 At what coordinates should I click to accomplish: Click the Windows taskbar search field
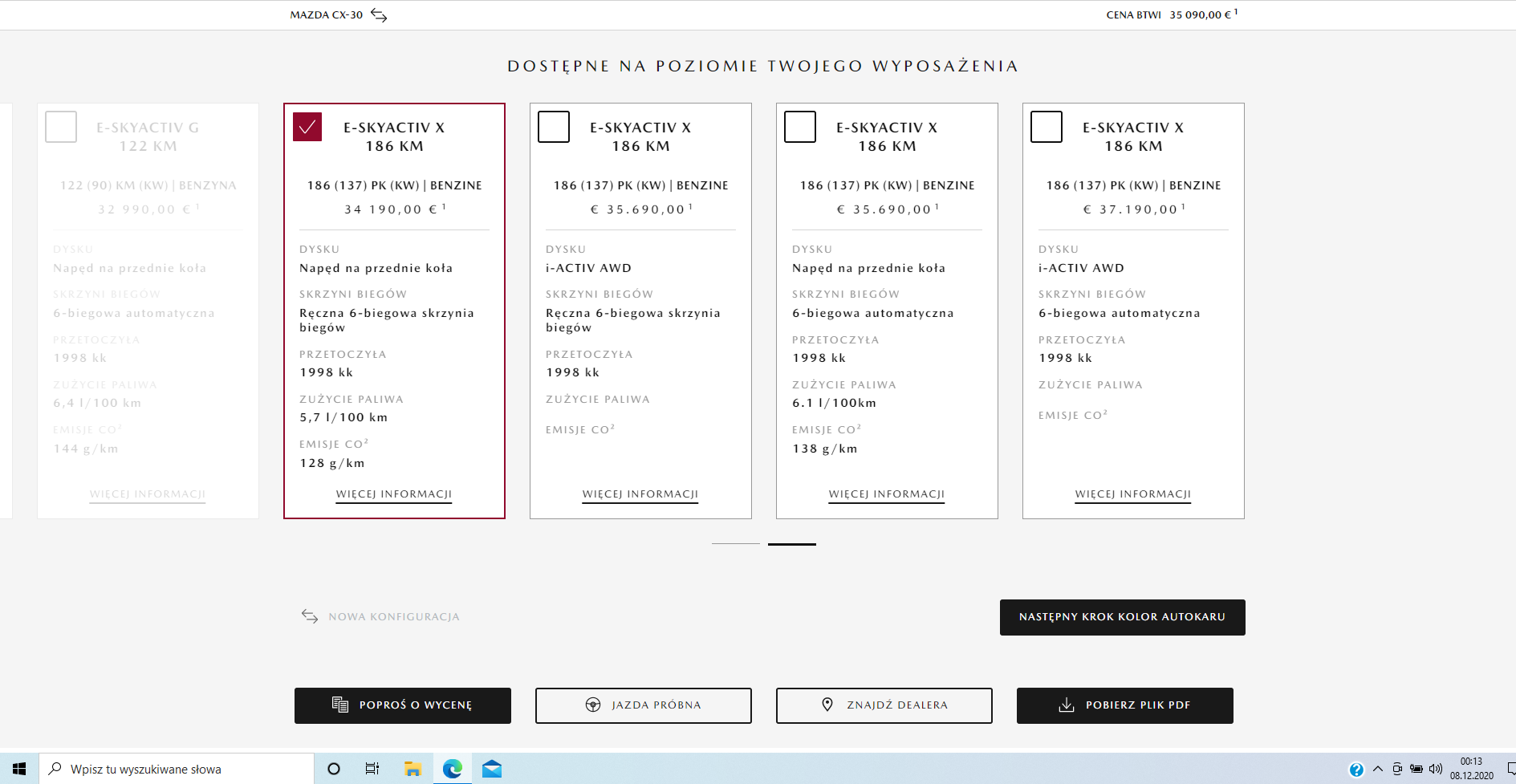pos(177,769)
